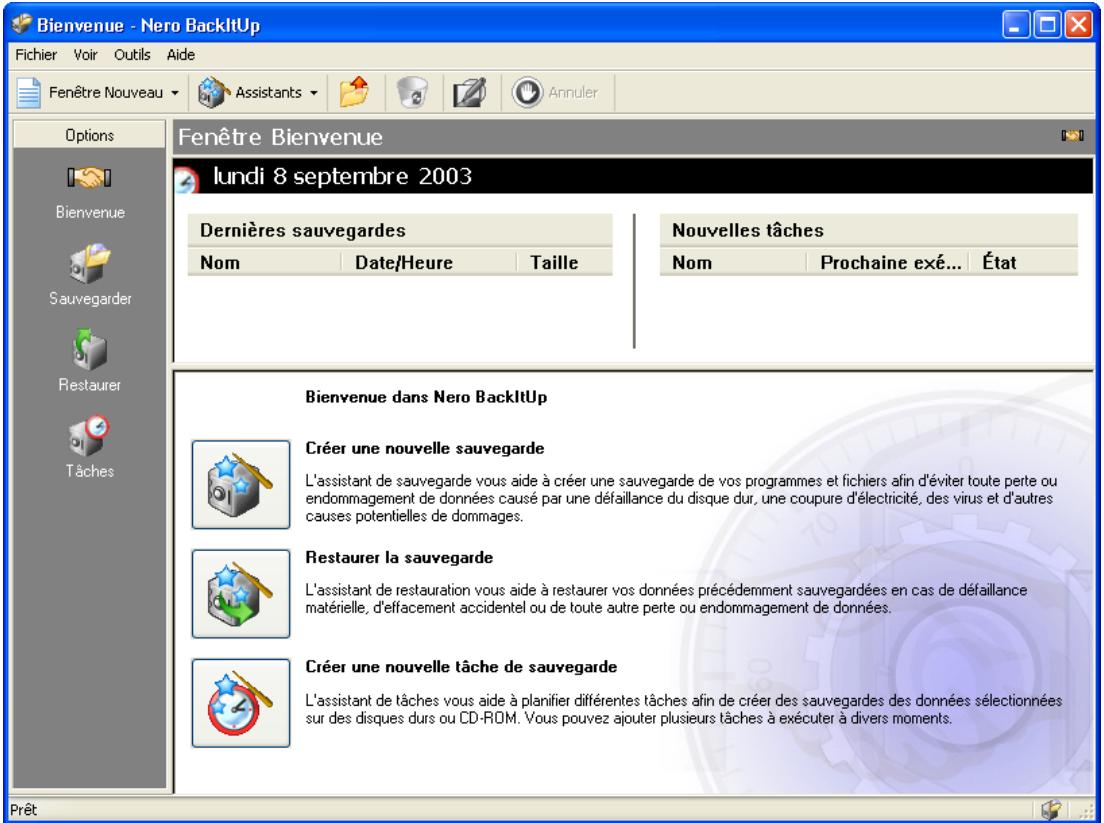Maximize the Nero BackItUp window
The image size is (1104, 823).
coord(1047,25)
